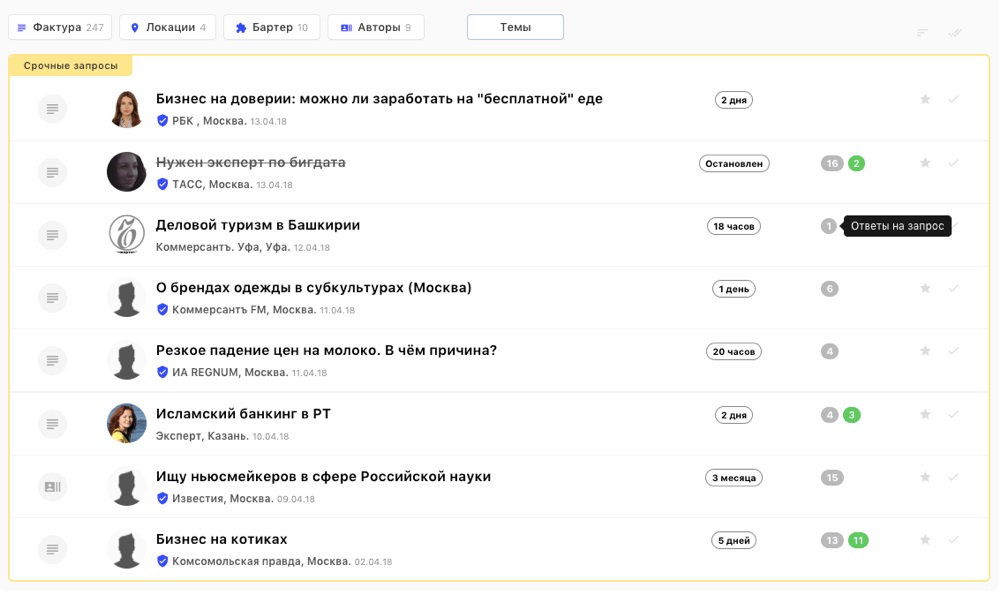
Task: Mark Бизнес на доверии request as done
Action: (x=953, y=99)
